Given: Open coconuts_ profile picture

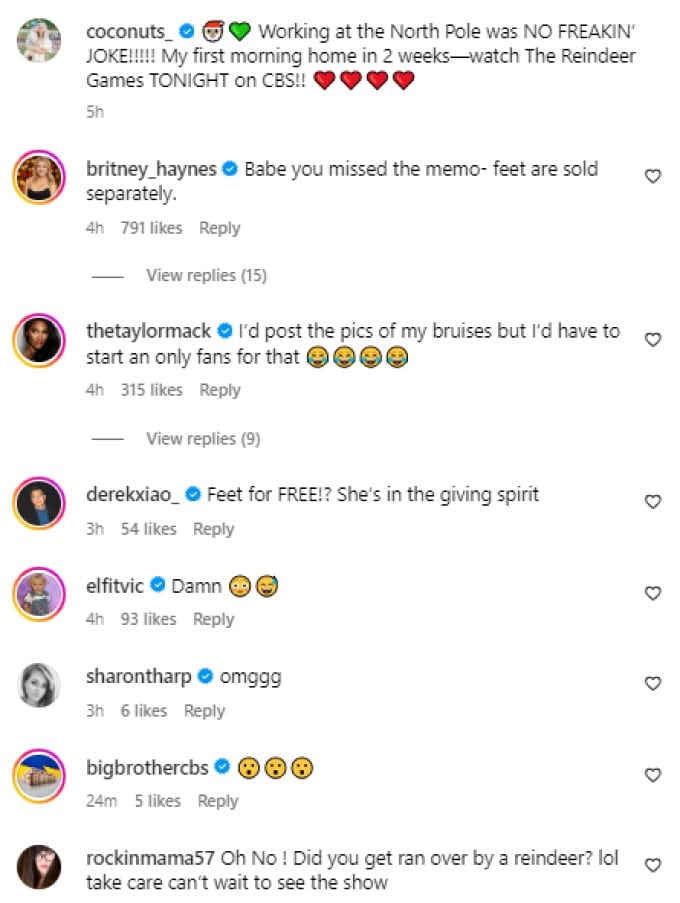Looking at the screenshot, I should (x=40, y=41).
